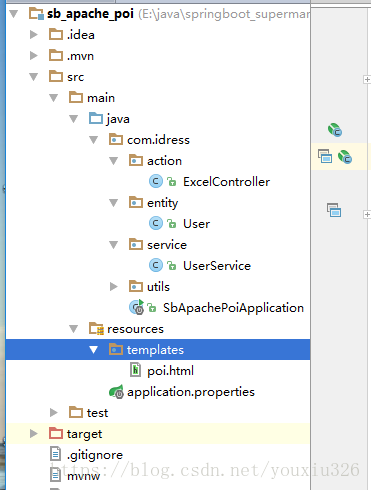Click the top code fold plus marker
Image resolution: width=371 pixels, height=490 pixels.
(x=367, y=80)
